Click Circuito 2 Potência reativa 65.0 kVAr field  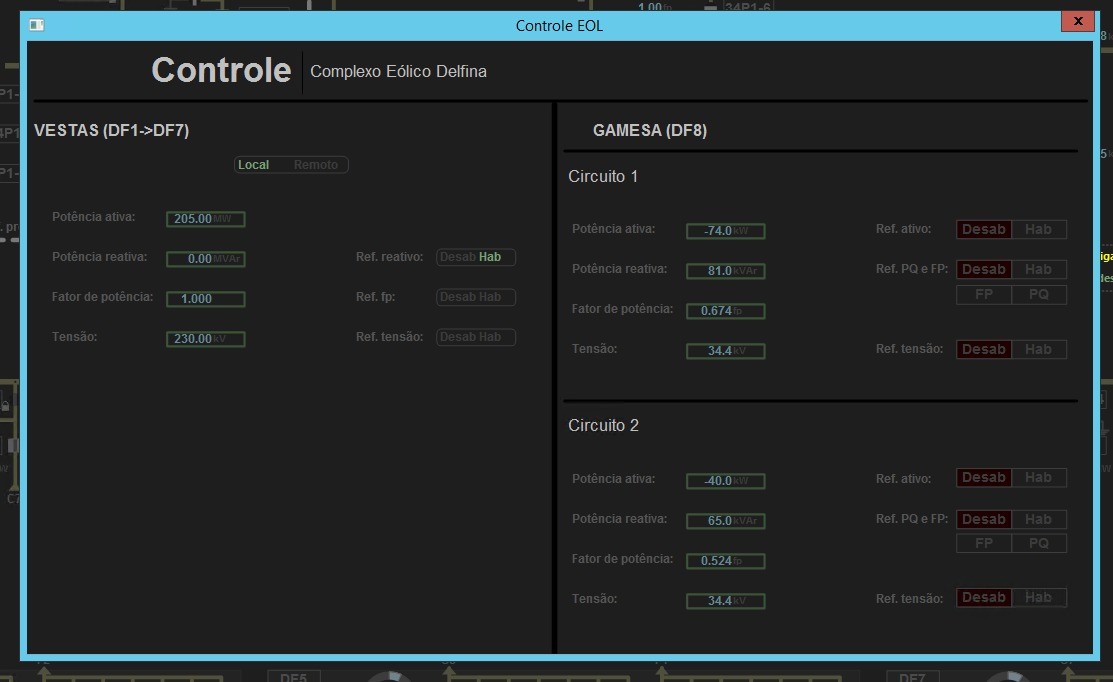point(725,520)
